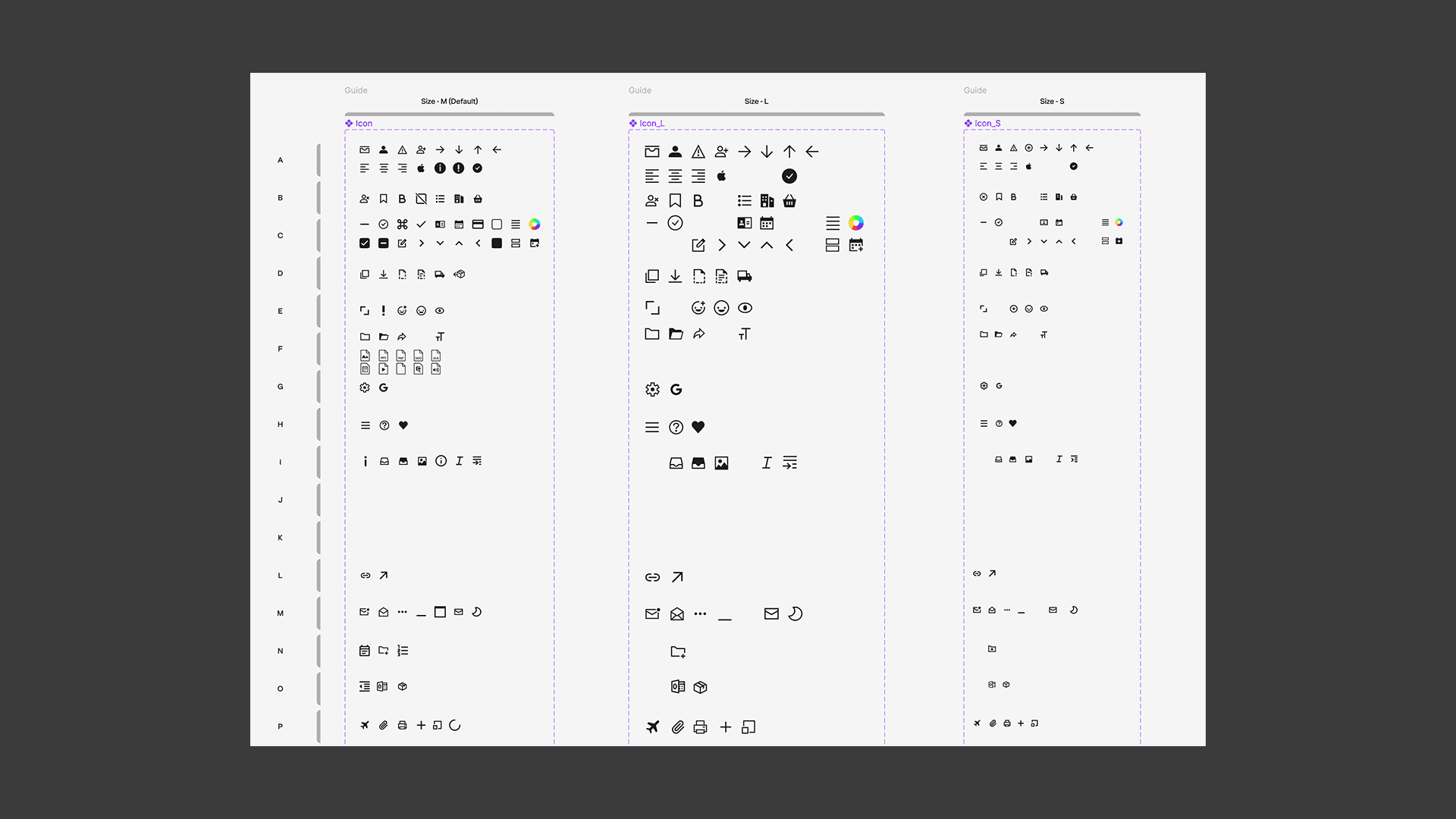
Task: Click the heart icon in Size-S set
Action: tap(1012, 424)
